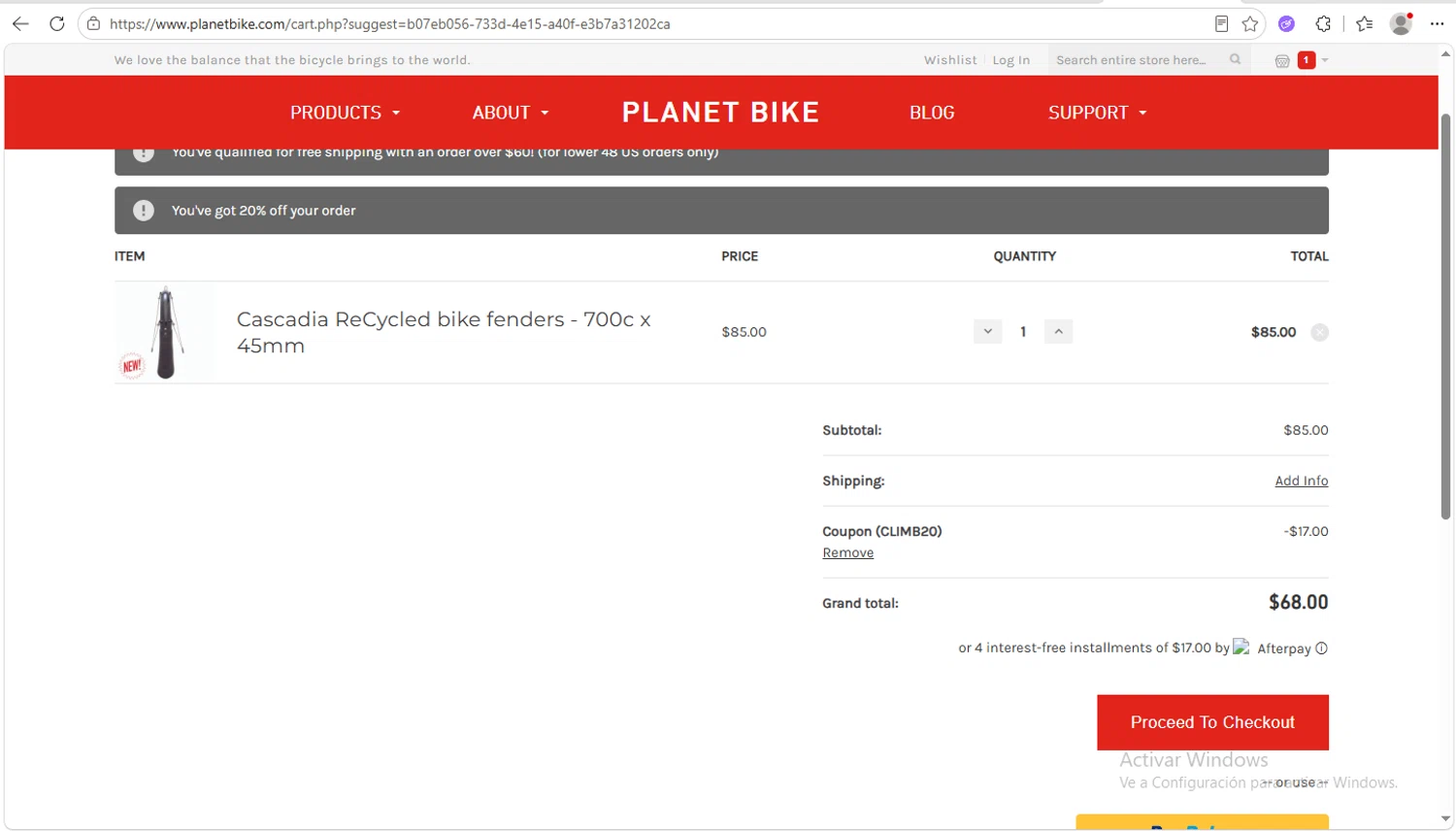Open the Cascadia ReCycled bike fenders title

(444, 332)
